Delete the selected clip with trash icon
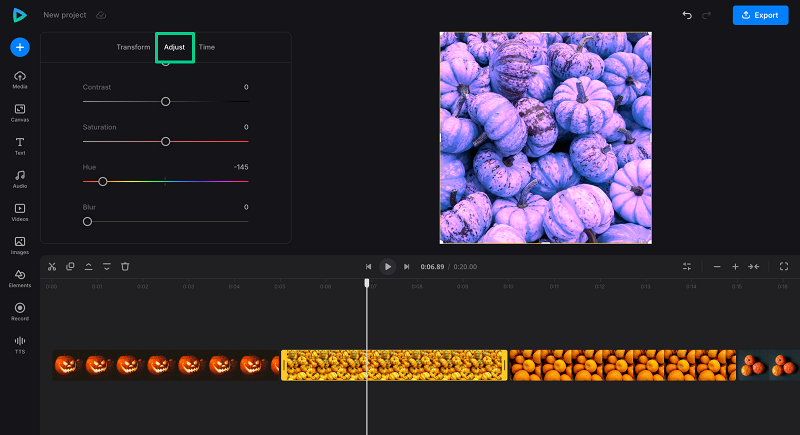 (x=125, y=266)
